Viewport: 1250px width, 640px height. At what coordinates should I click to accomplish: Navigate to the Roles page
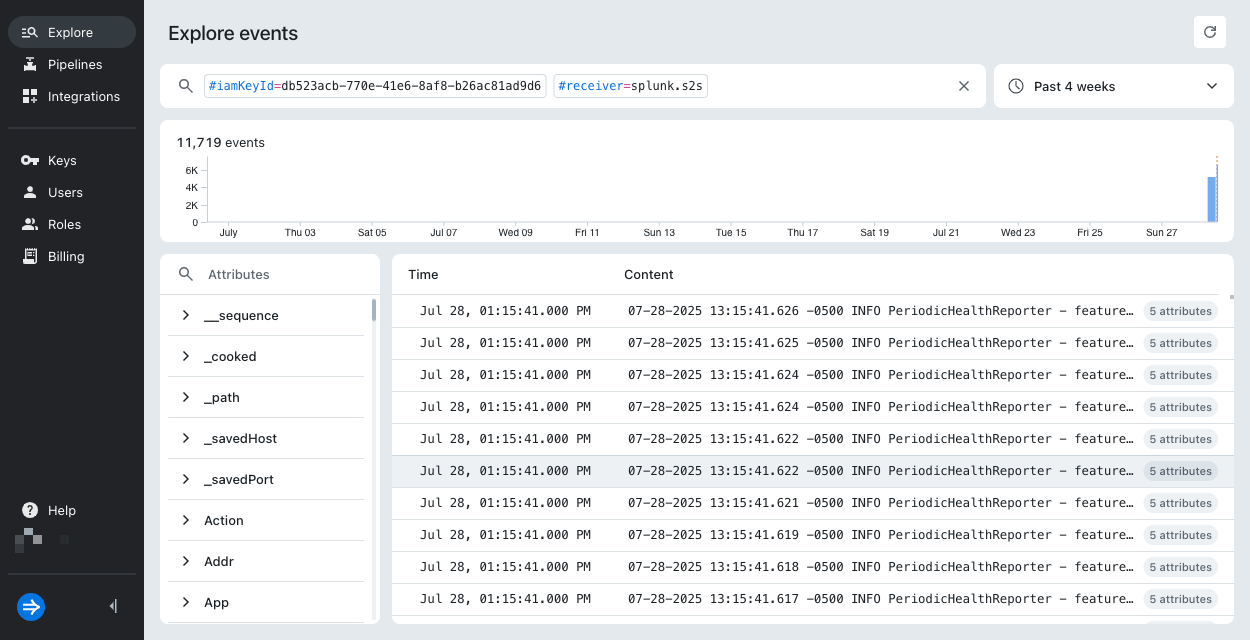tap(72, 224)
